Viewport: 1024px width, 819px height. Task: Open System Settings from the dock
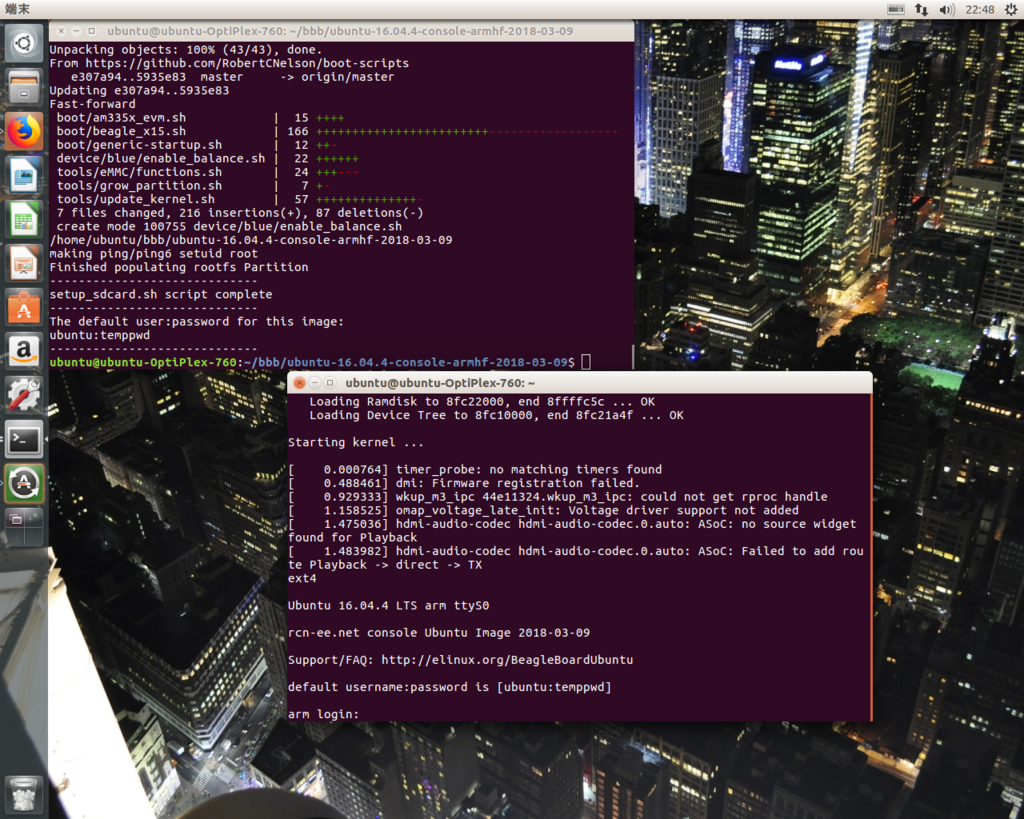pos(24,396)
